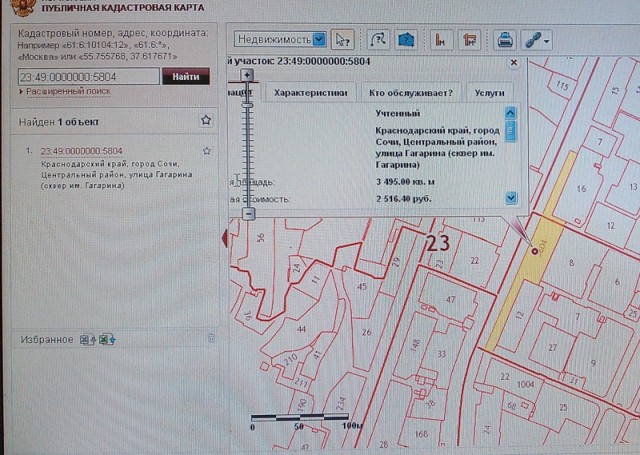Image resolution: width=640 pixels, height=455 pixels.
Task: Click the cadastral number search field
Action: pos(87,76)
